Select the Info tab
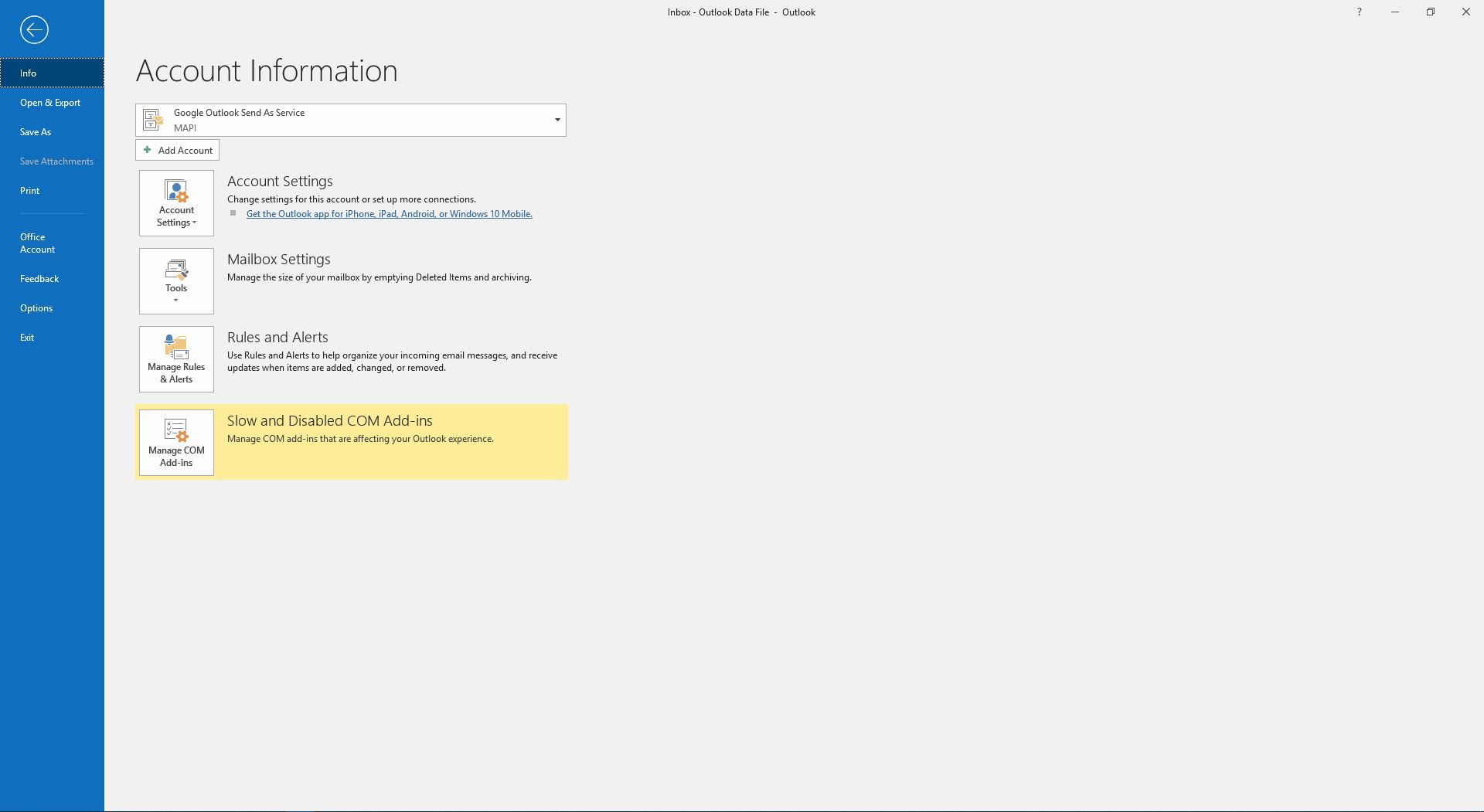Image resolution: width=1484 pixels, height=812 pixels. pyautogui.click(x=52, y=73)
